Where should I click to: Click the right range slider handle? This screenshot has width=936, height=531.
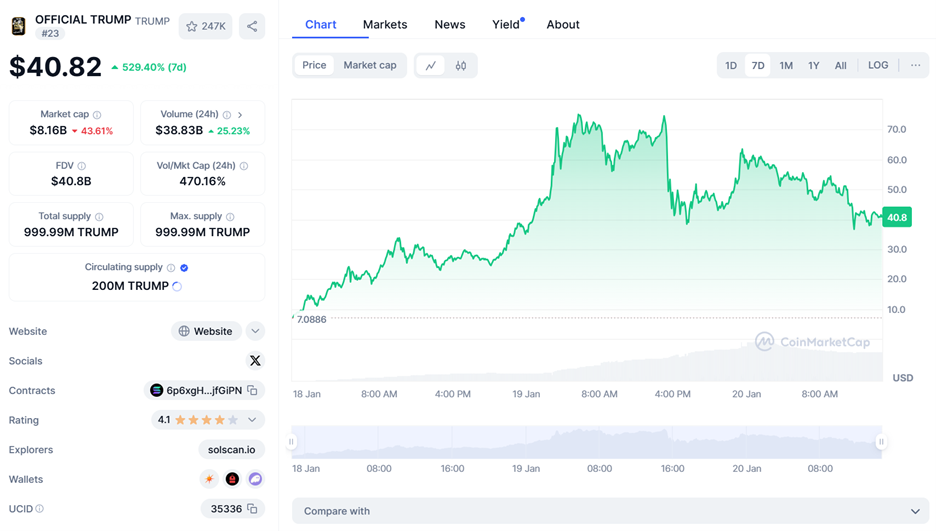click(881, 442)
